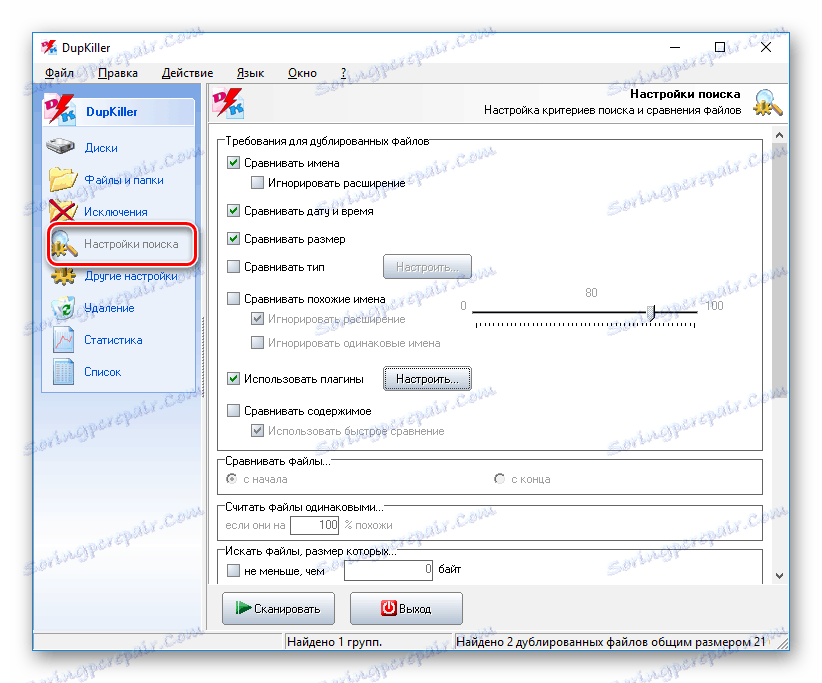The height and width of the screenshot is (683, 822).
Task: Open the Исключения section
Action: click(115, 212)
